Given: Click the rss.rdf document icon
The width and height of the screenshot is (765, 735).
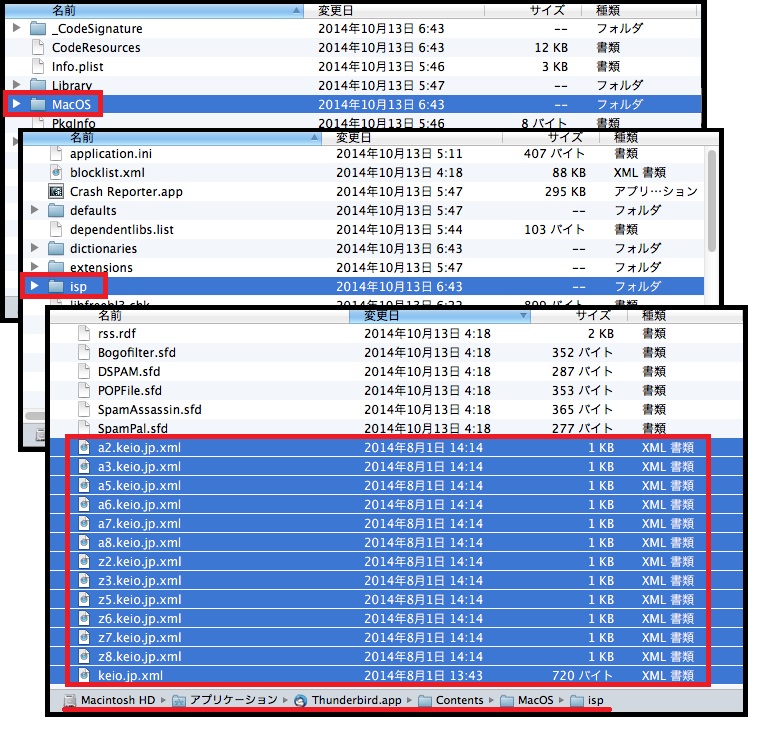Looking at the screenshot, I should (x=85, y=333).
